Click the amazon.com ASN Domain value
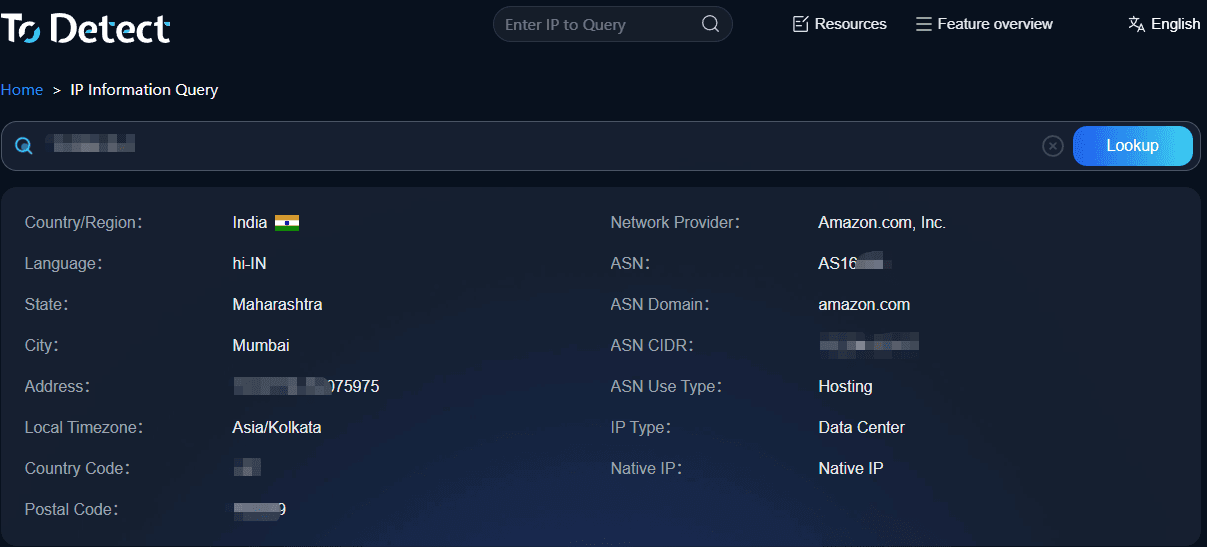Image resolution: width=1207 pixels, height=547 pixels. tap(864, 305)
